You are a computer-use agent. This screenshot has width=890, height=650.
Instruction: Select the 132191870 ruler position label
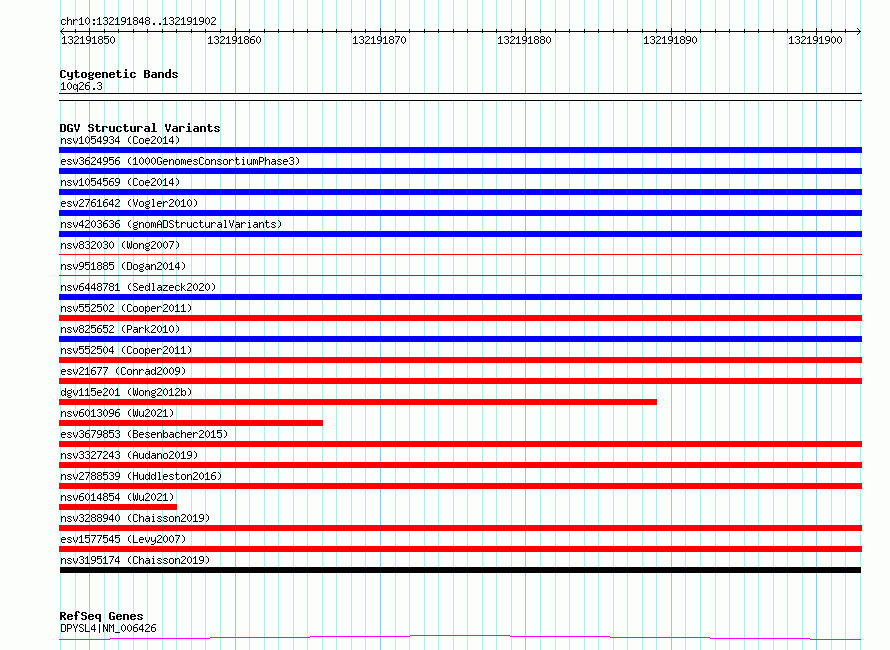[379, 40]
